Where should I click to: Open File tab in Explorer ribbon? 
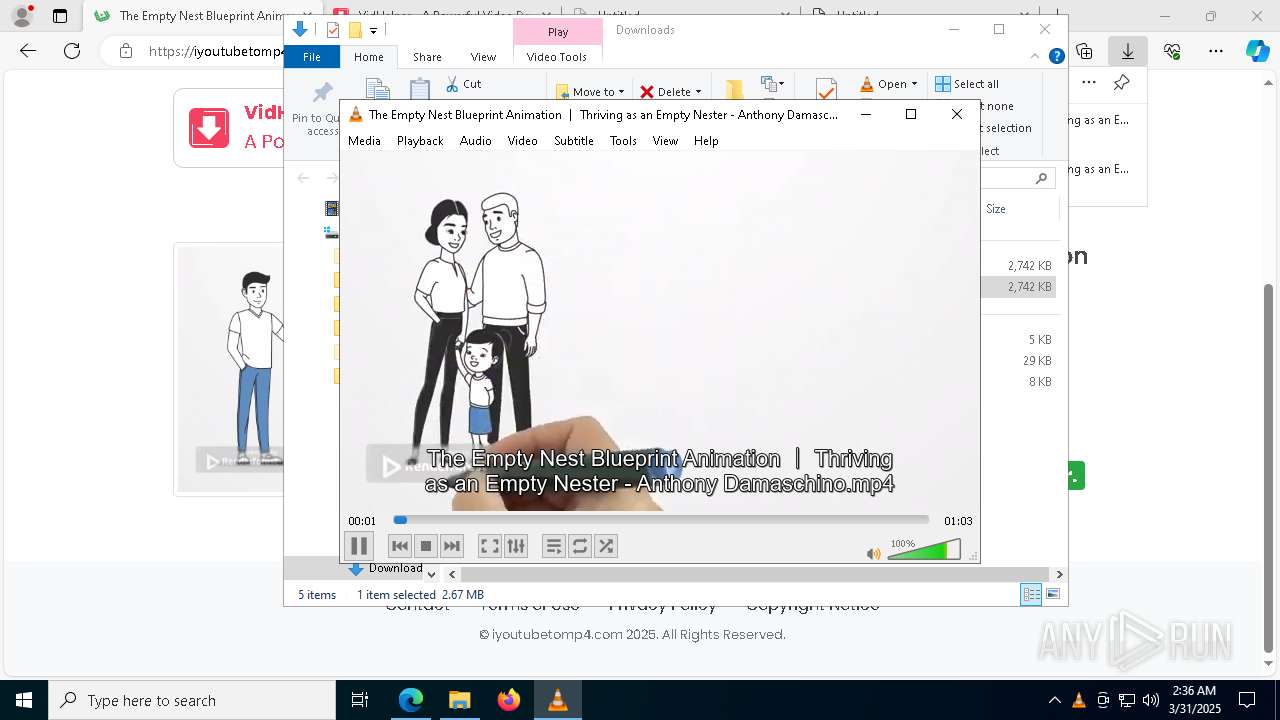312,57
